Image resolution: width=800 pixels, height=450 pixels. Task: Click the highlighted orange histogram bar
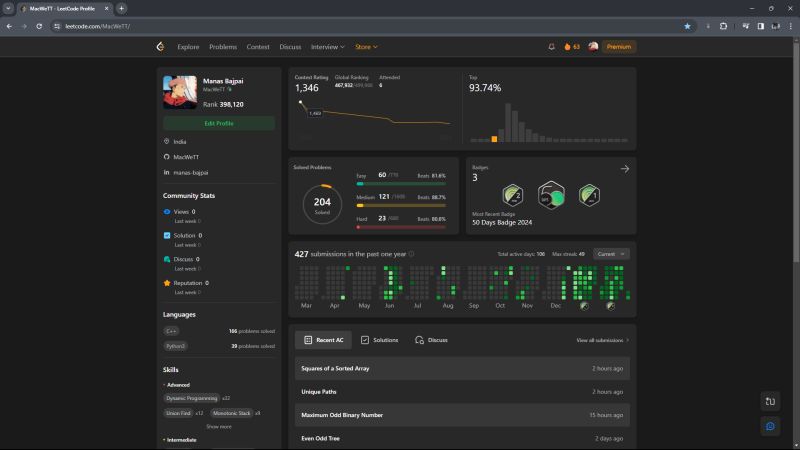click(x=494, y=139)
